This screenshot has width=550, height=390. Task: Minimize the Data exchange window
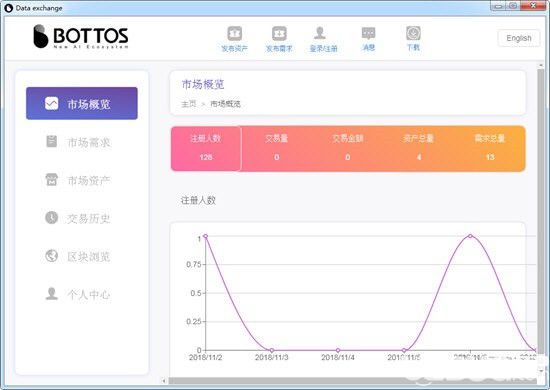pos(498,6)
